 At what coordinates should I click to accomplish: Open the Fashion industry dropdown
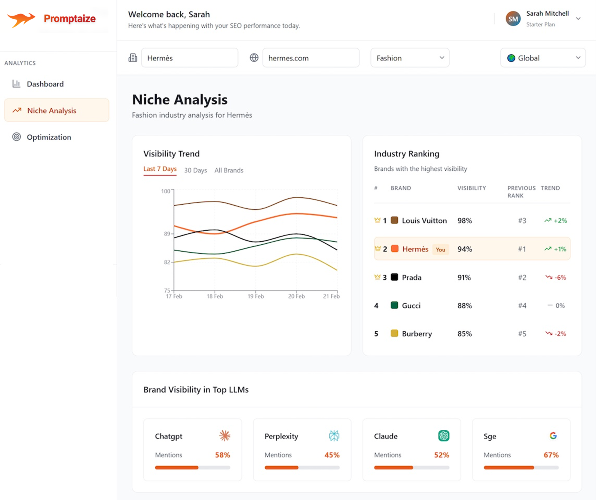click(x=410, y=58)
